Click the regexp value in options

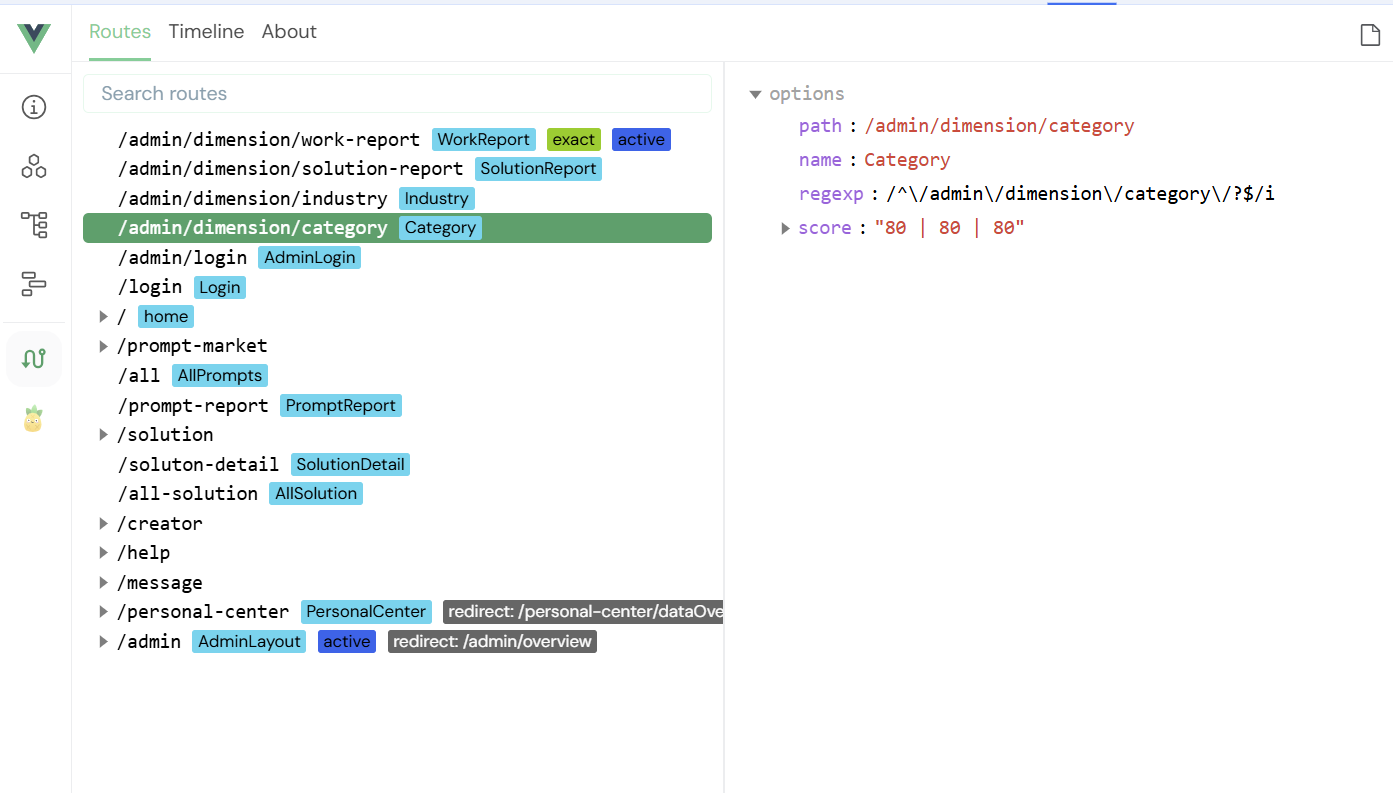[x=1080, y=194]
